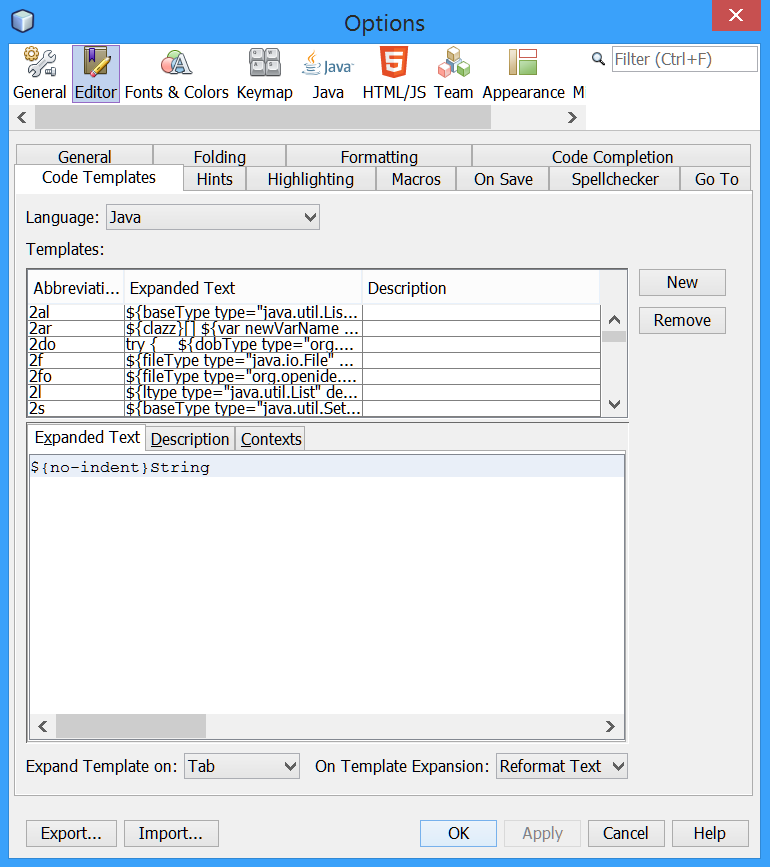Focus the Filter (Ctrl+F) search field
This screenshot has height=867, width=770.
(x=684, y=59)
